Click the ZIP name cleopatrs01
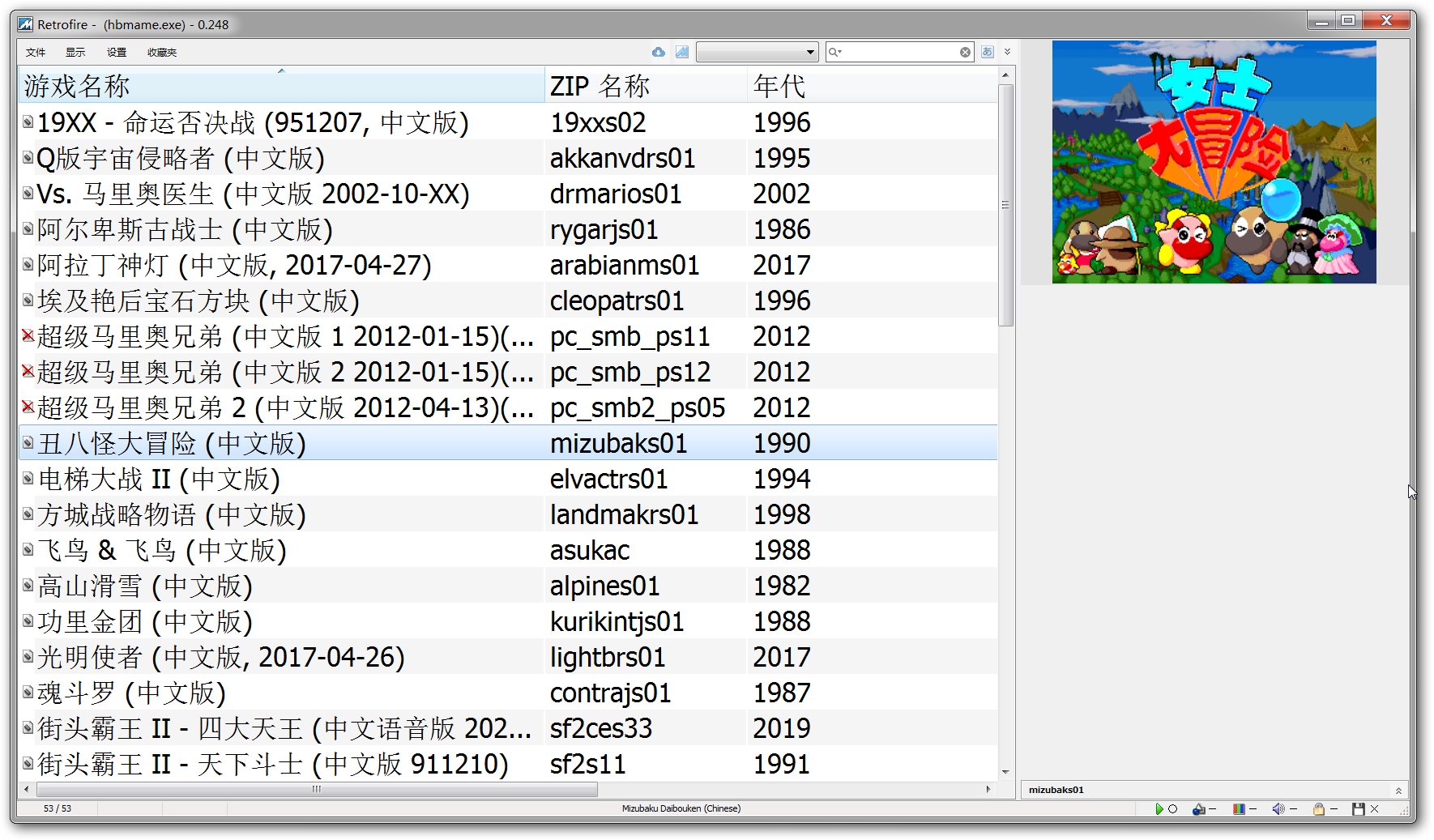 pyautogui.click(x=617, y=301)
